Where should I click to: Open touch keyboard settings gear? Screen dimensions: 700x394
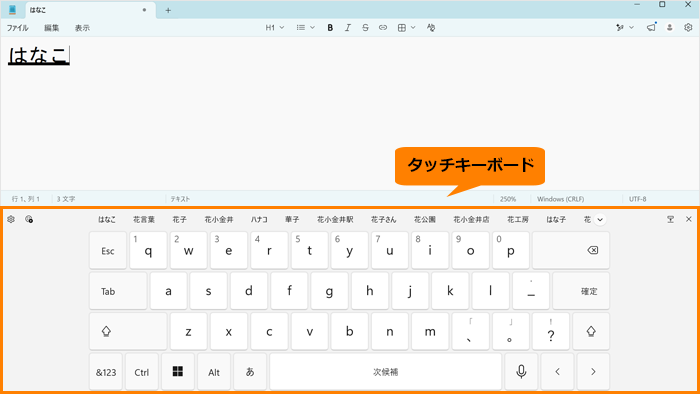[11, 219]
